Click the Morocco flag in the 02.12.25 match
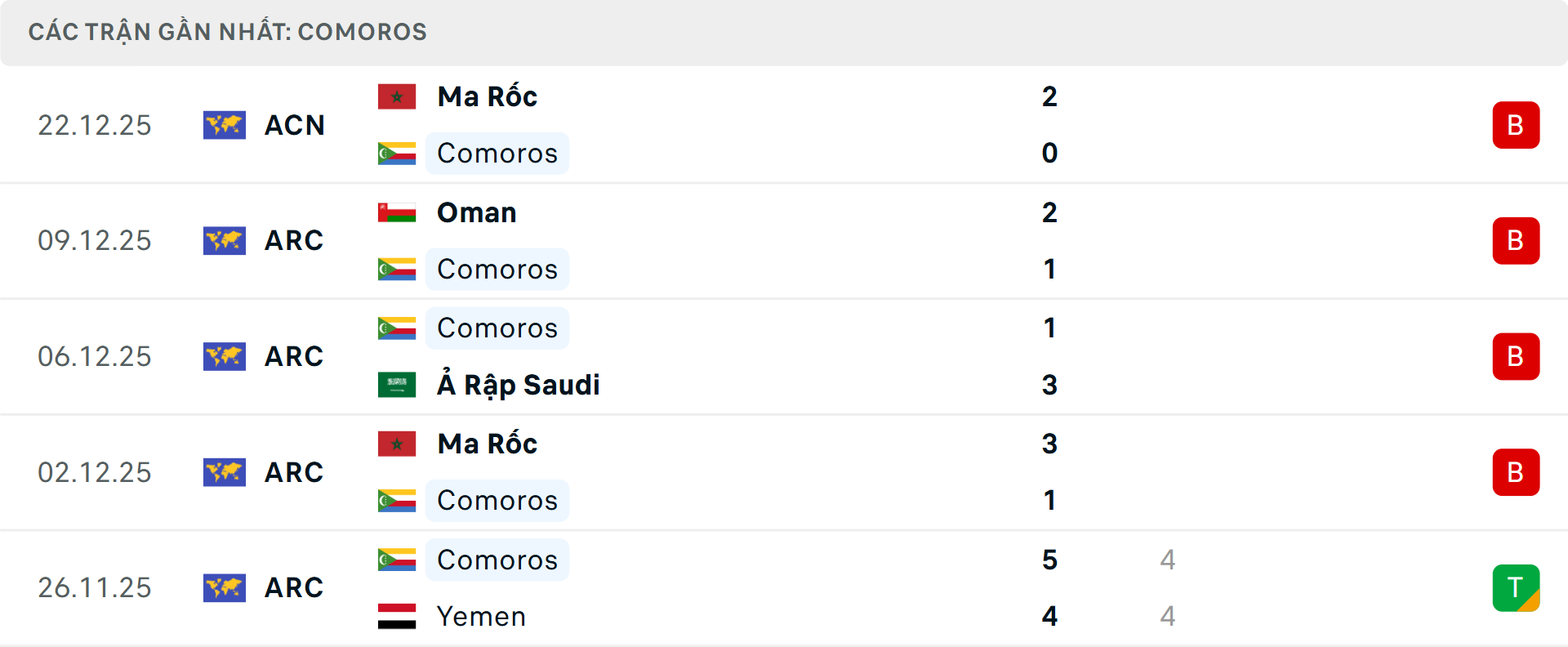 397,444
